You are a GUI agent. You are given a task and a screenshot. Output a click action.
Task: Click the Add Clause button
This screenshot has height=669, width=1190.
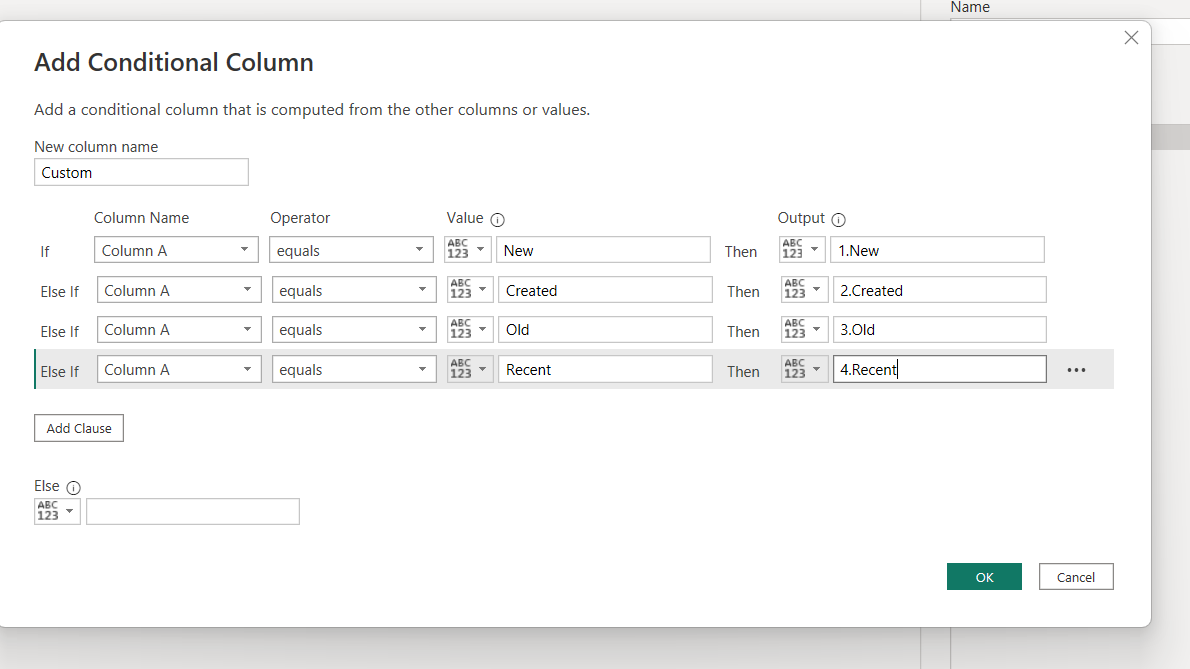(79, 428)
